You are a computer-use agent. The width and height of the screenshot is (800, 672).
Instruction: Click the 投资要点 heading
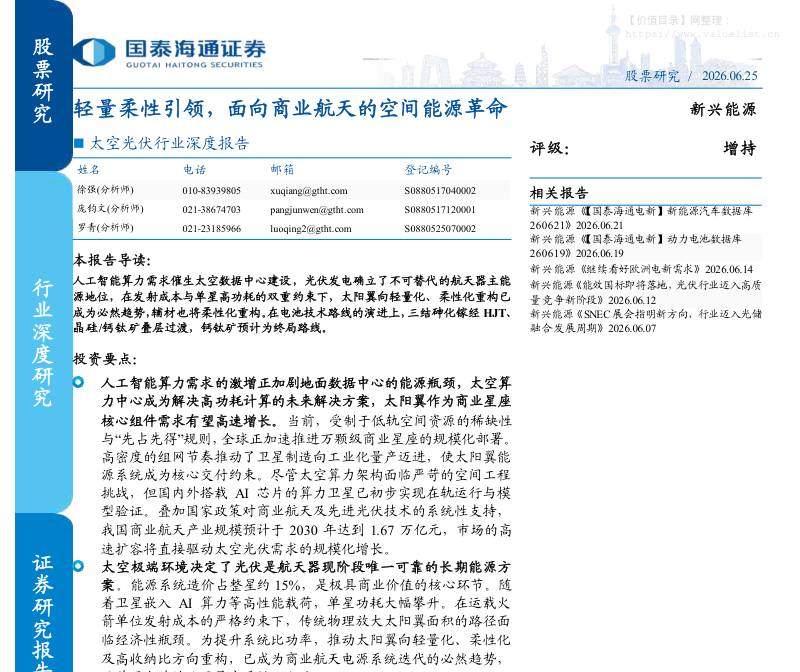105,359
